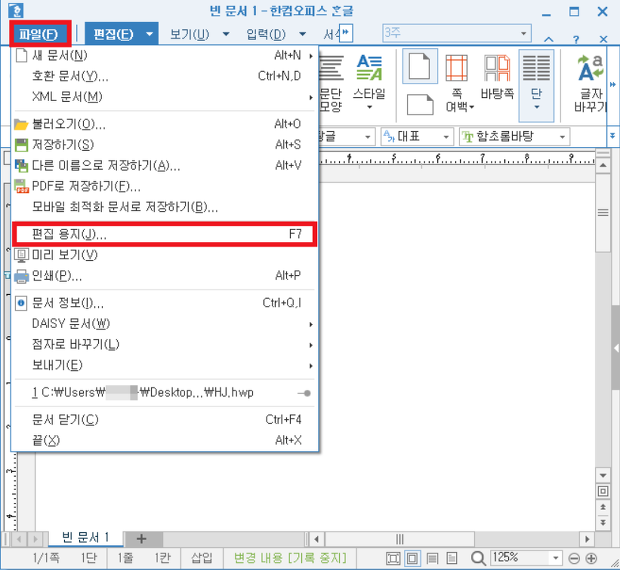Open the 보기(U) menu
The image size is (620, 570).
[189, 34]
